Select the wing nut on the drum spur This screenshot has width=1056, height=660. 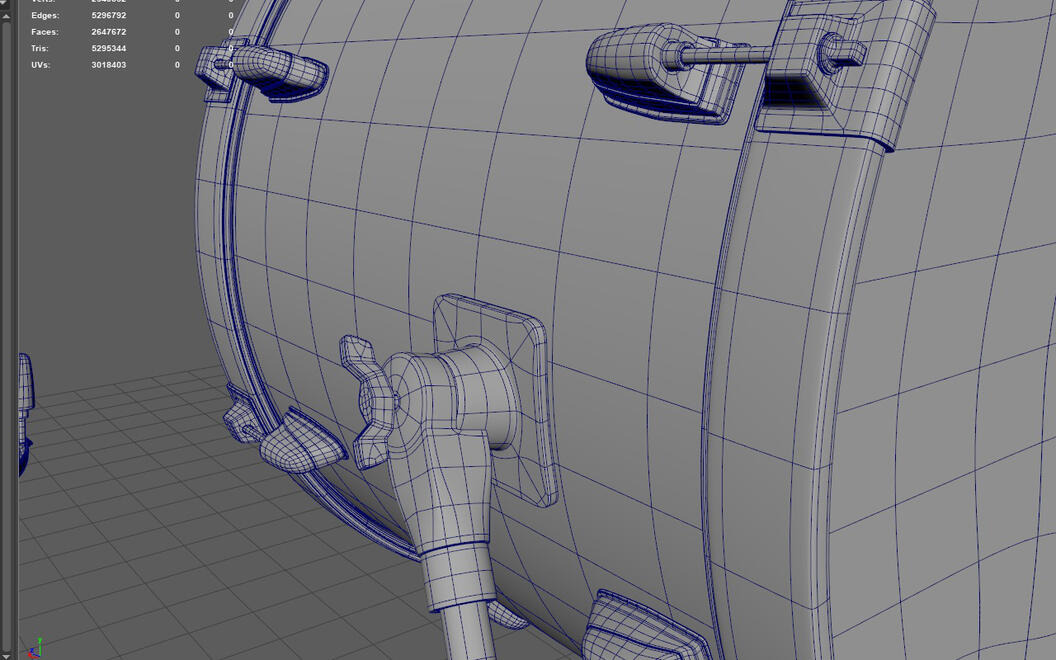(367, 400)
